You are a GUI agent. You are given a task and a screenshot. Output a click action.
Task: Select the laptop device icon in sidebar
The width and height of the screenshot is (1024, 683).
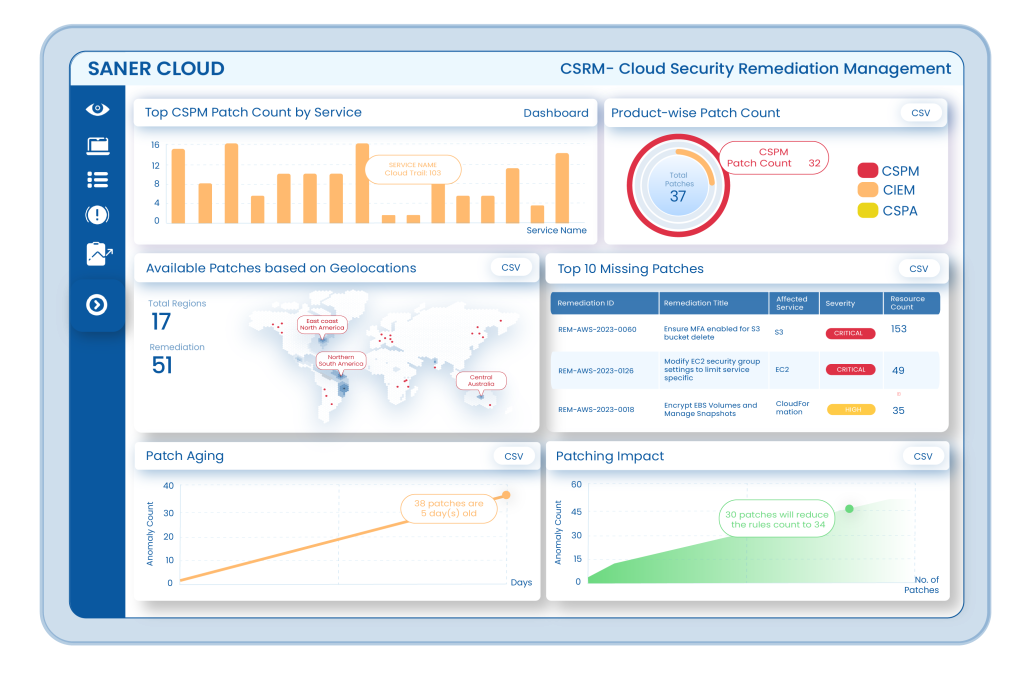click(98, 146)
